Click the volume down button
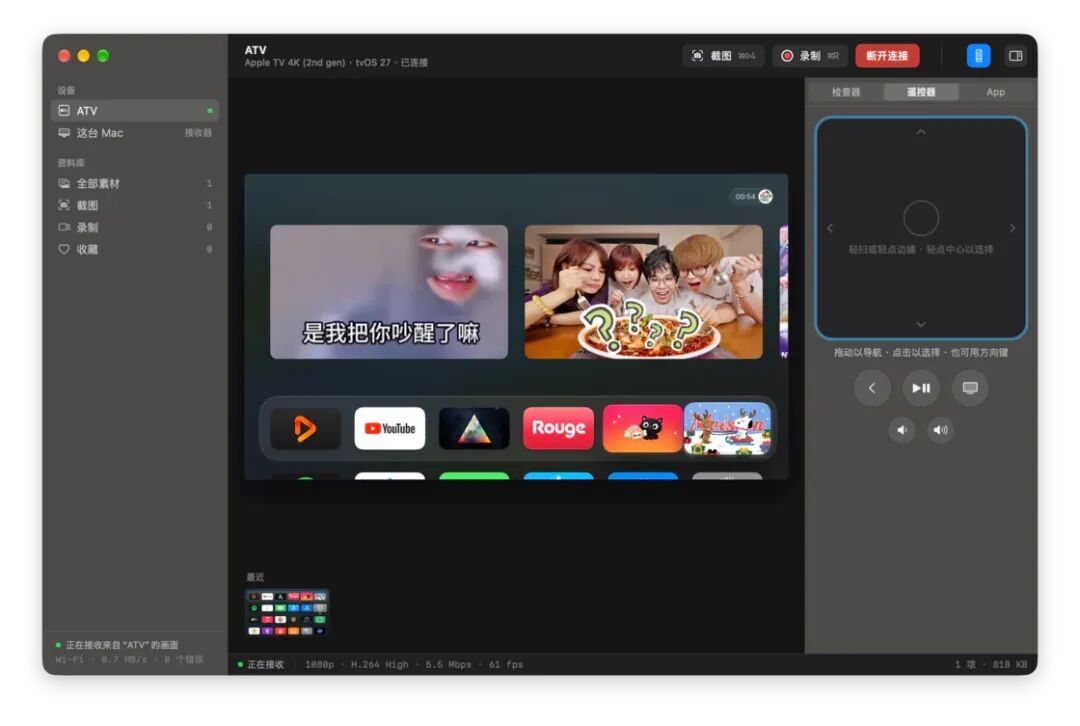1080x726 pixels. (902, 430)
